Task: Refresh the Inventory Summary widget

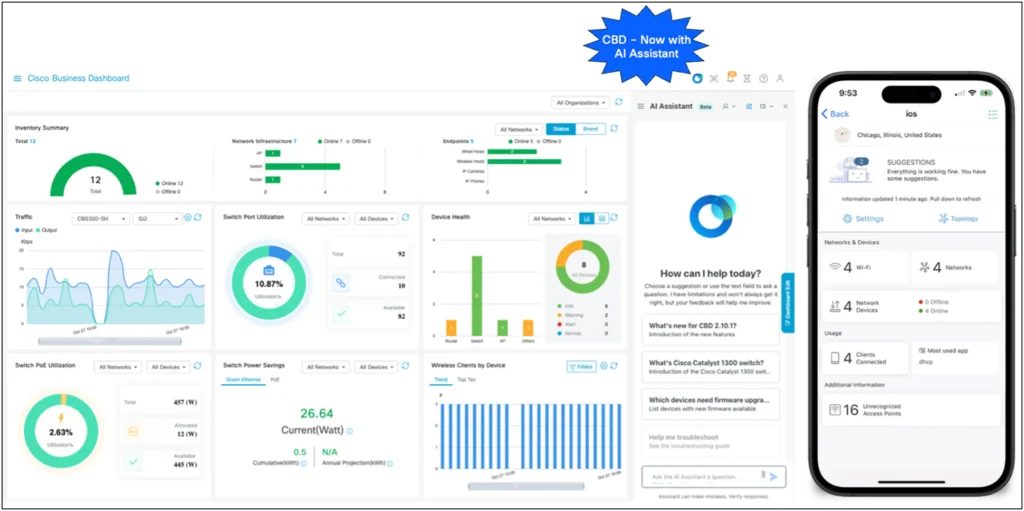Action: click(x=614, y=129)
